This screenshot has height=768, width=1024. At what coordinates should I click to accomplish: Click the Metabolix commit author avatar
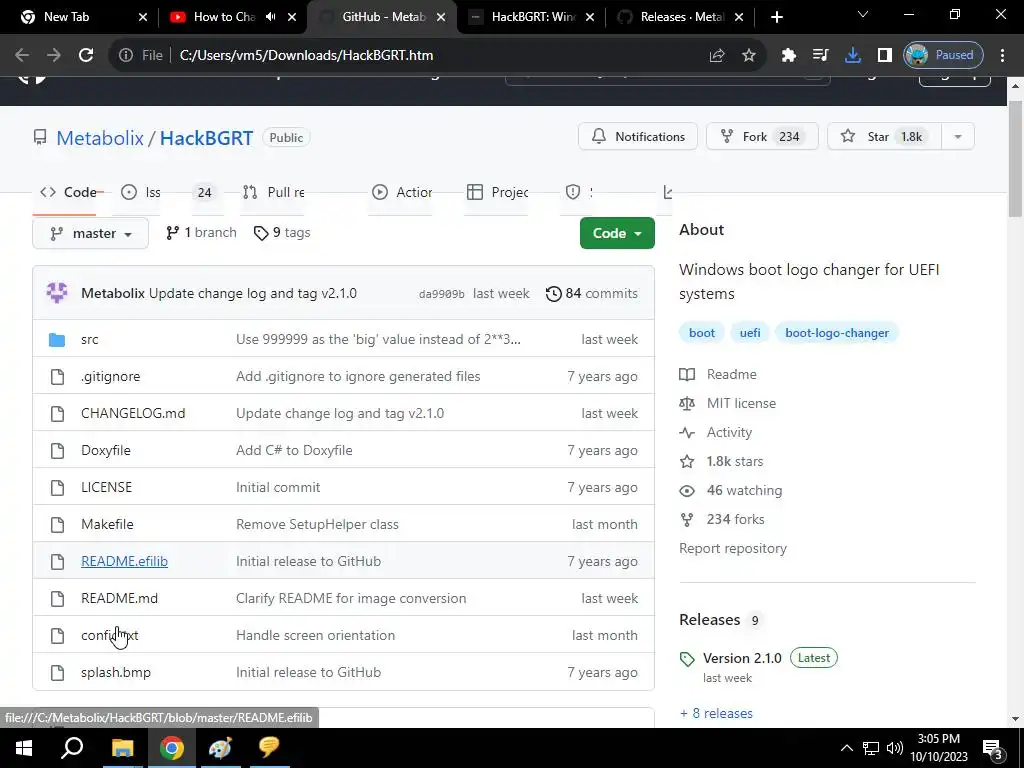click(57, 293)
